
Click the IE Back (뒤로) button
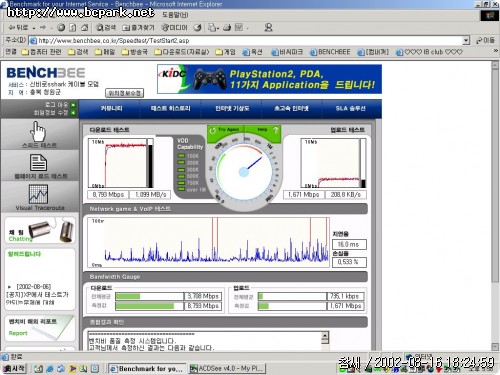click(x=18, y=28)
